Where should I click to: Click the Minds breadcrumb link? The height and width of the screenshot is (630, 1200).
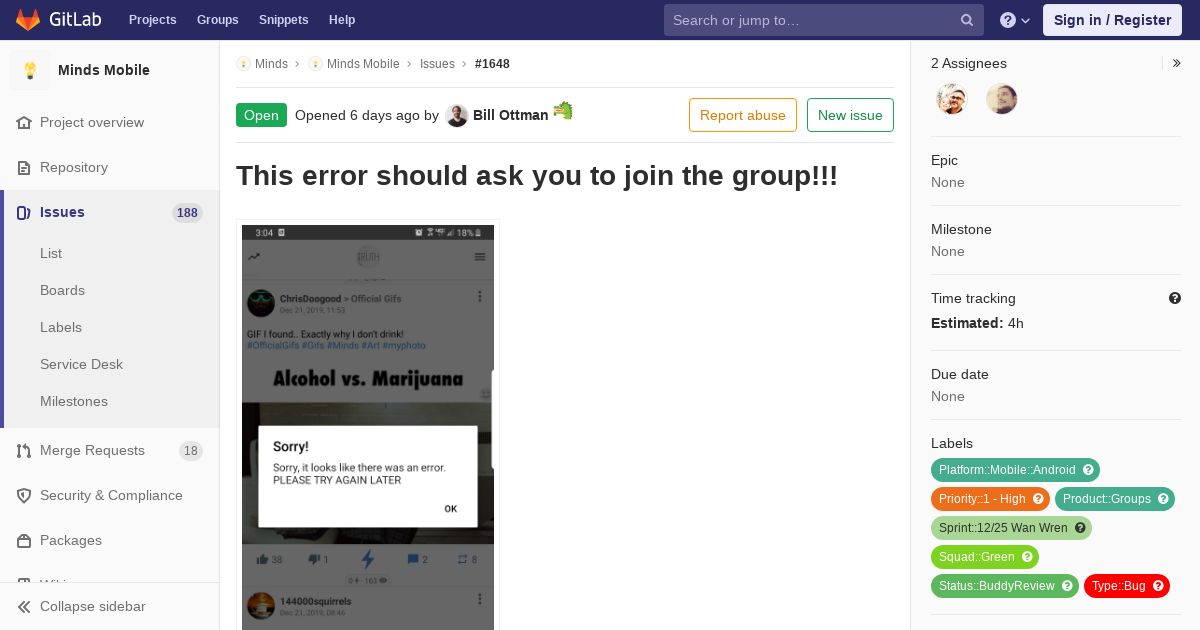(x=271, y=63)
